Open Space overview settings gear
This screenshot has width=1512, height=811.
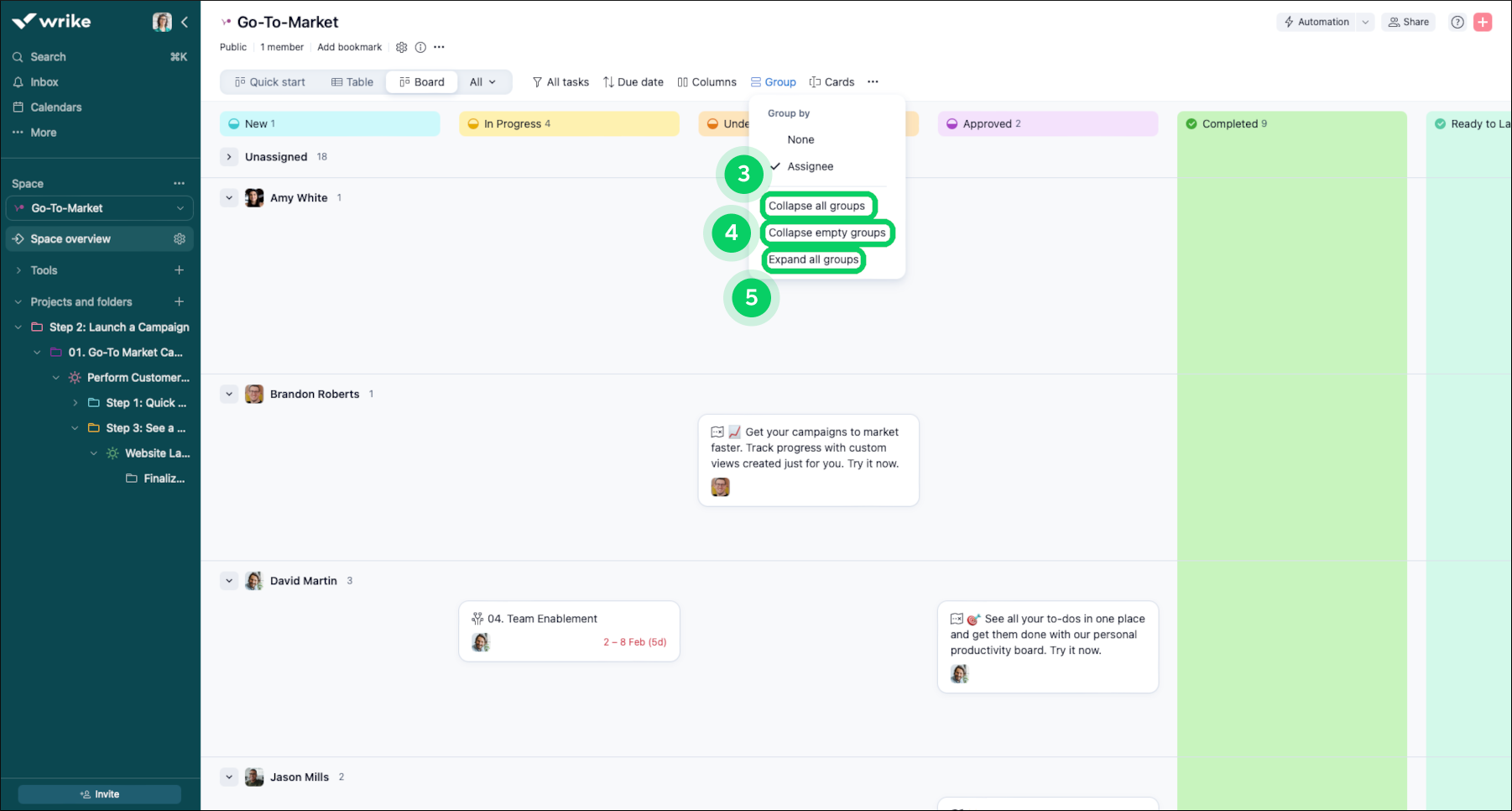[180, 239]
